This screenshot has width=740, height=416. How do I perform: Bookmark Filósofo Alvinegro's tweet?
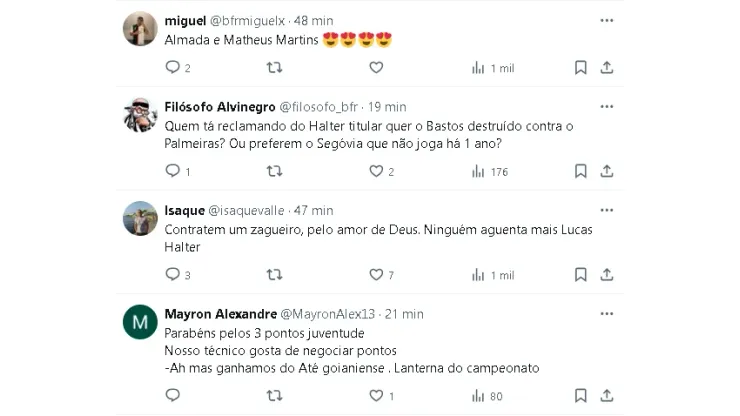click(x=580, y=171)
